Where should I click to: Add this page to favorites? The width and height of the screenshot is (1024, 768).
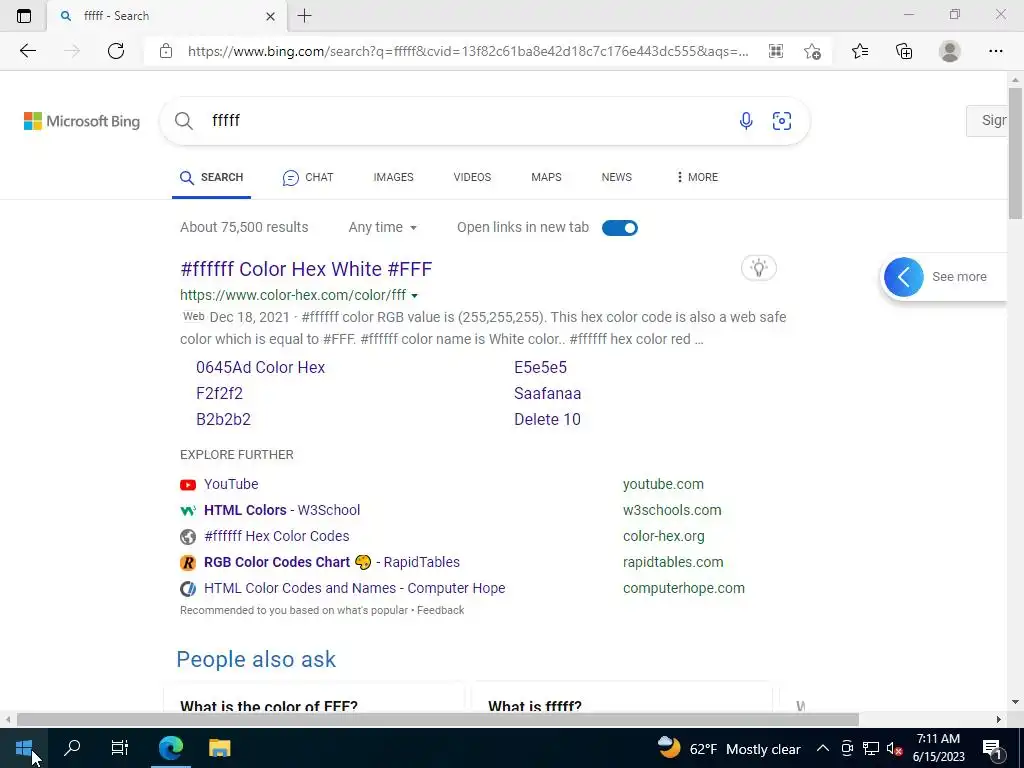[812, 51]
